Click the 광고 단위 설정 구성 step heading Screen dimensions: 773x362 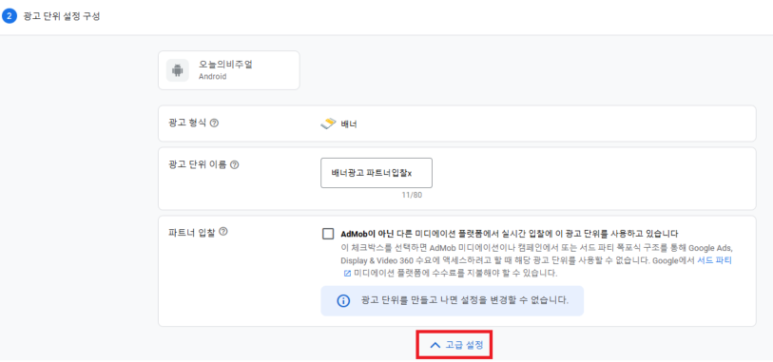(62, 16)
